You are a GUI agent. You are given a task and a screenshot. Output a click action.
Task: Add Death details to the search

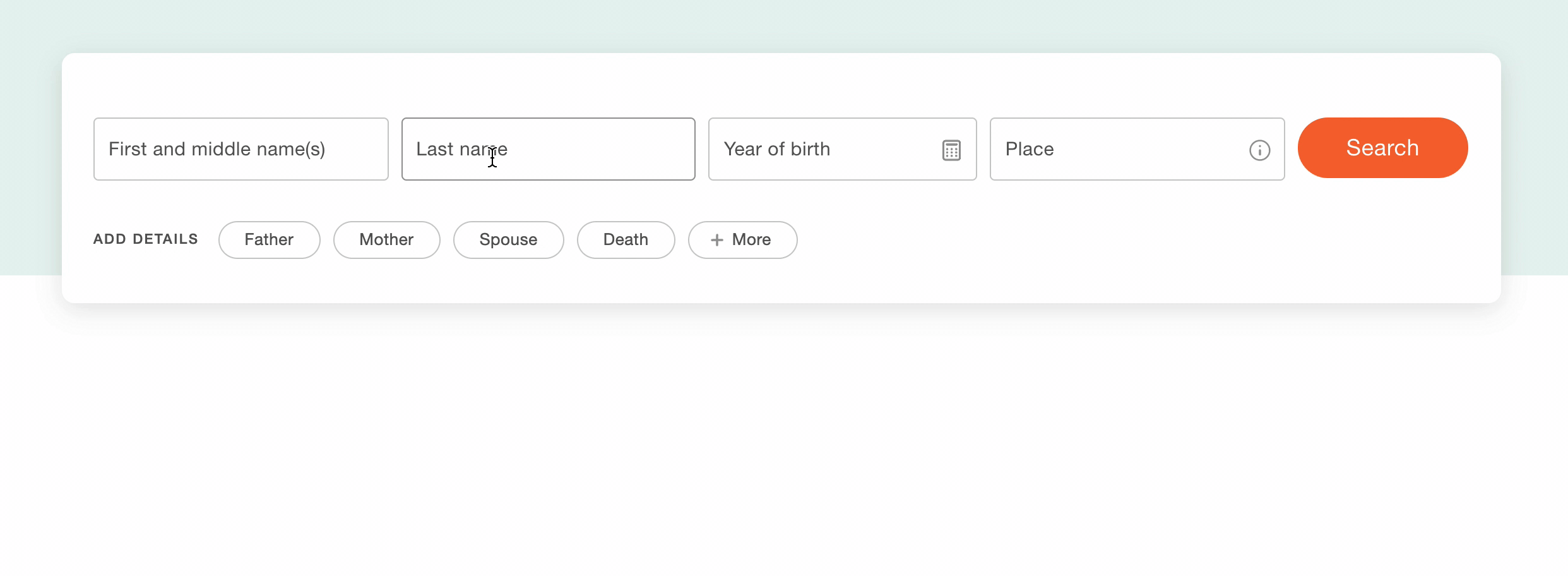[x=626, y=240]
